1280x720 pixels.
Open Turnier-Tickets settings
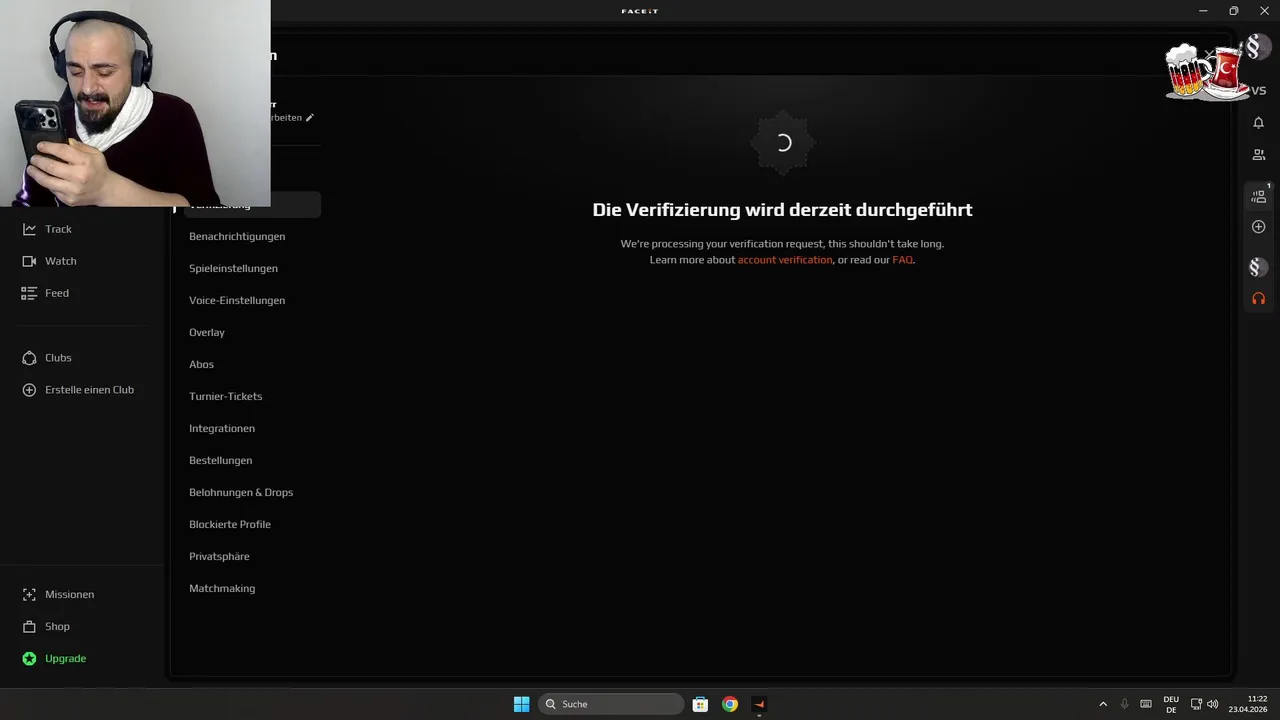(225, 396)
